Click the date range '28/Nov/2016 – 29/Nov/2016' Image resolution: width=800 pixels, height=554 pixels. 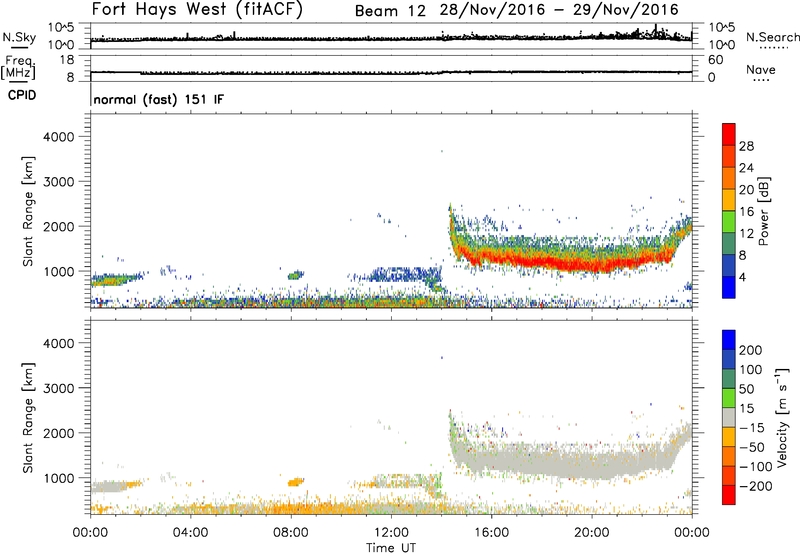click(x=559, y=10)
